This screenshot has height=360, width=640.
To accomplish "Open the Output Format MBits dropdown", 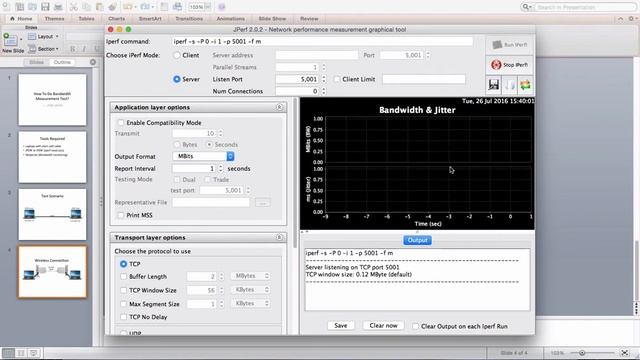I will click(203, 156).
